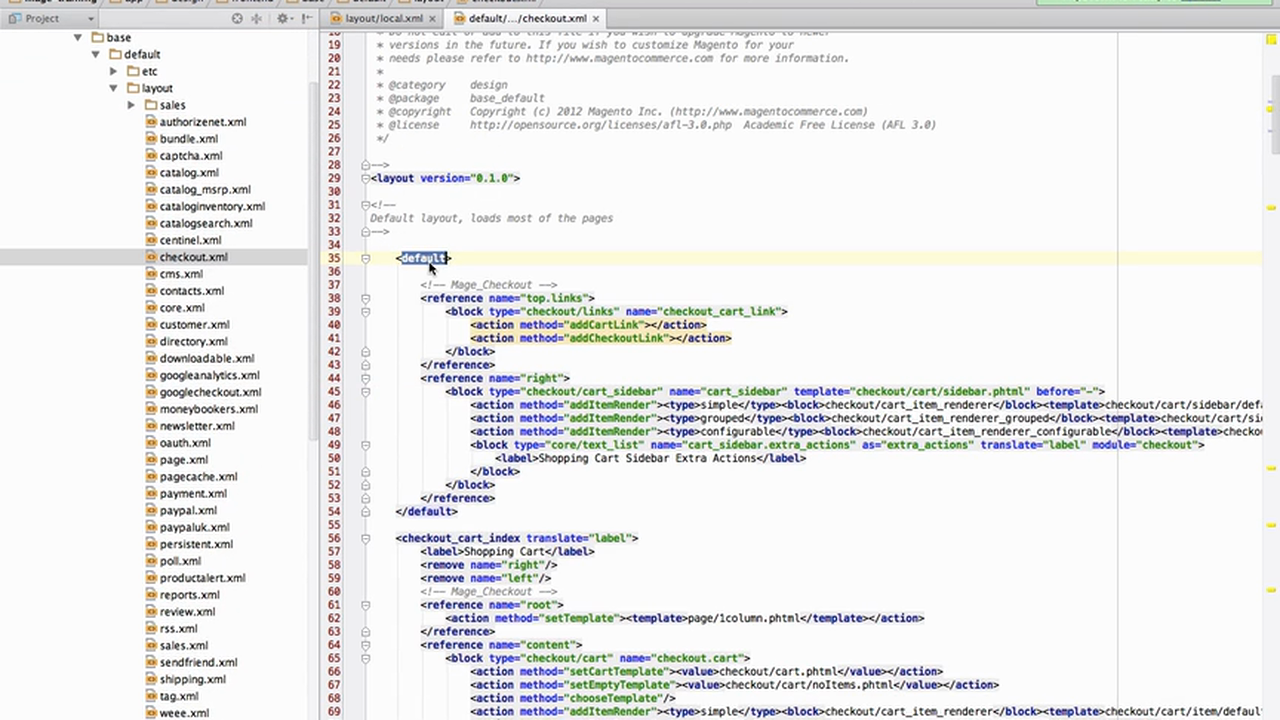Select the scroll-to-source crosshair icon
The image size is (1280, 720).
click(x=237, y=18)
